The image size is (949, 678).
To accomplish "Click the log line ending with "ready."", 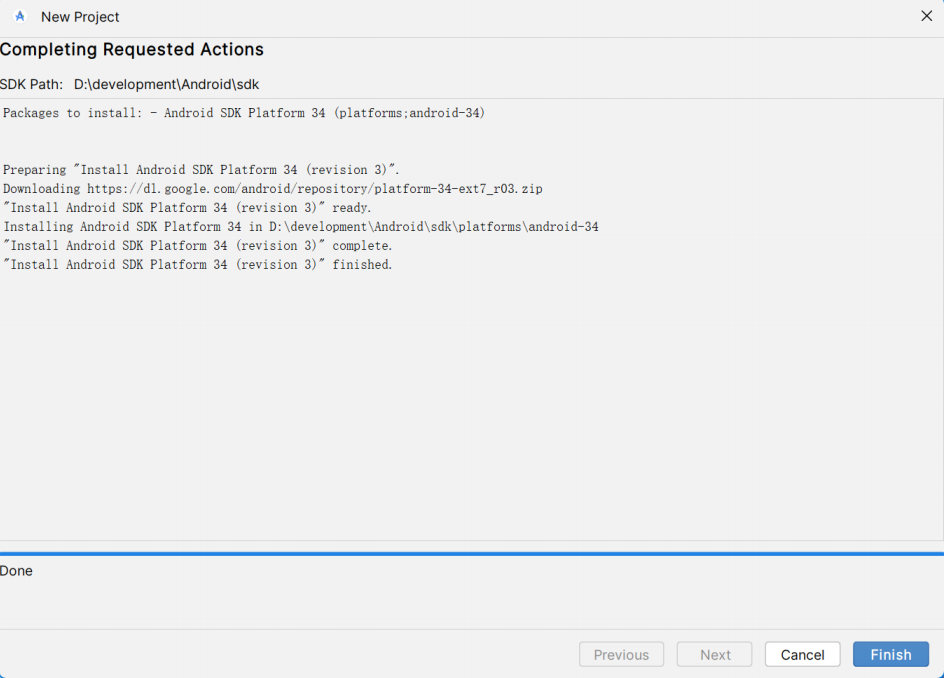I will coord(187,208).
